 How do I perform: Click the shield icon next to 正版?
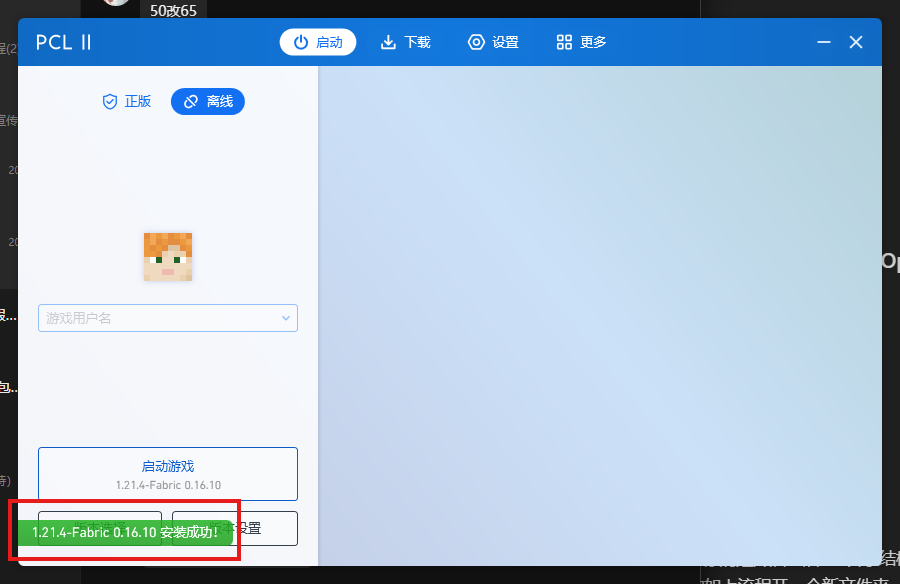tap(110, 101)
